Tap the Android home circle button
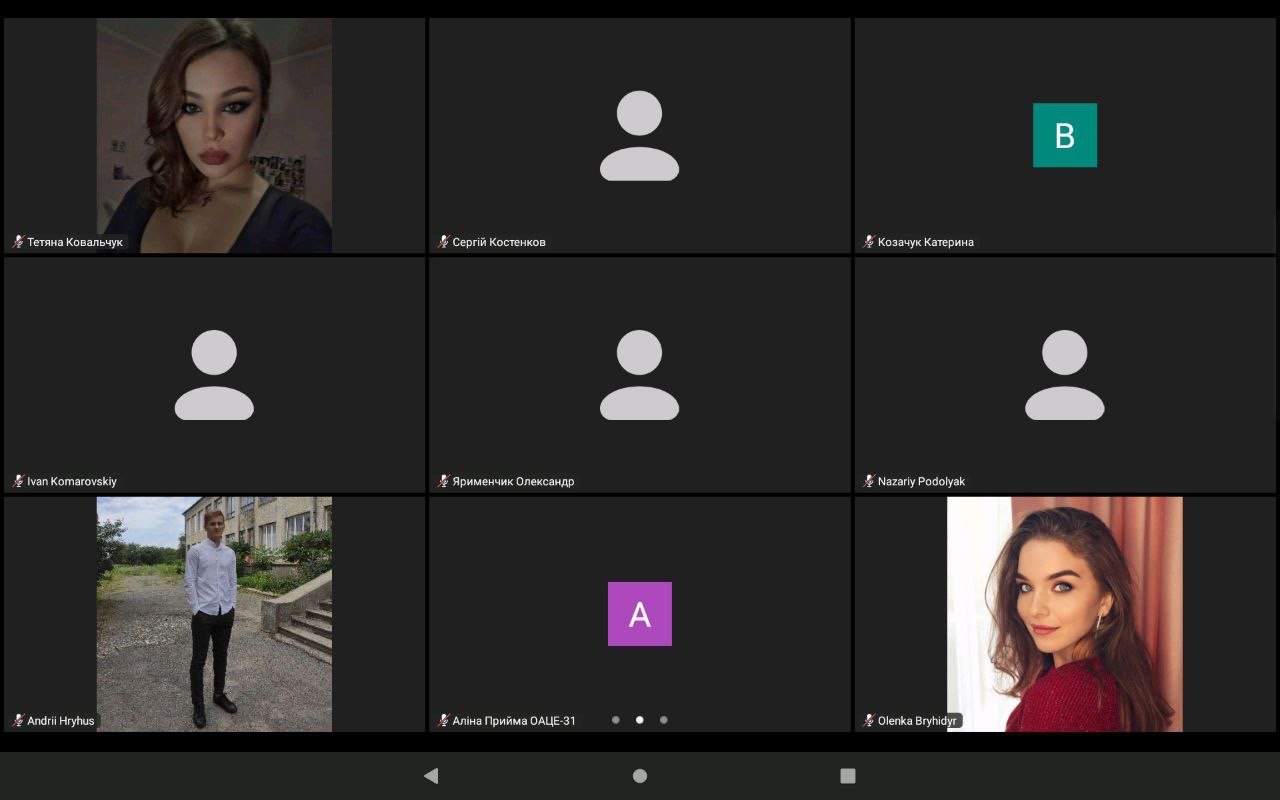 (x=640, y=775)
